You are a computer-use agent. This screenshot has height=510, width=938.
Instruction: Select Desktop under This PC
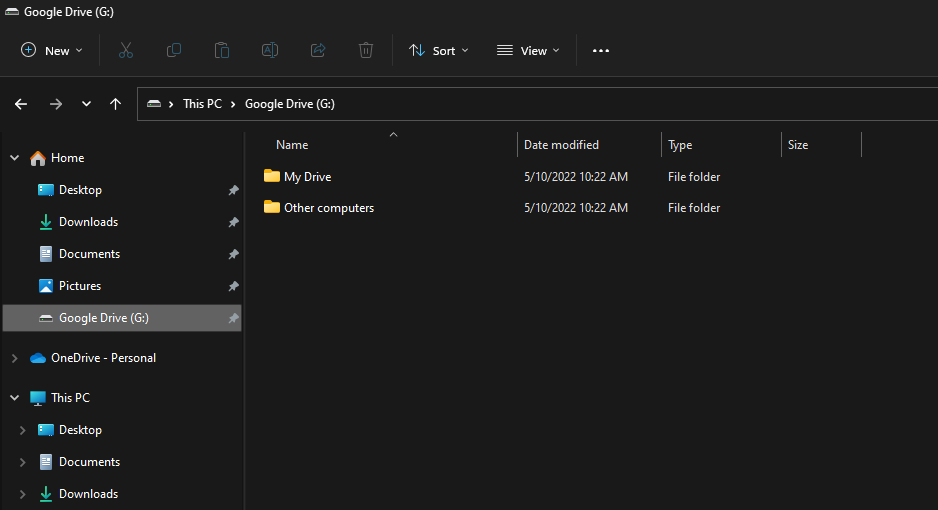[x=80, y=430]
